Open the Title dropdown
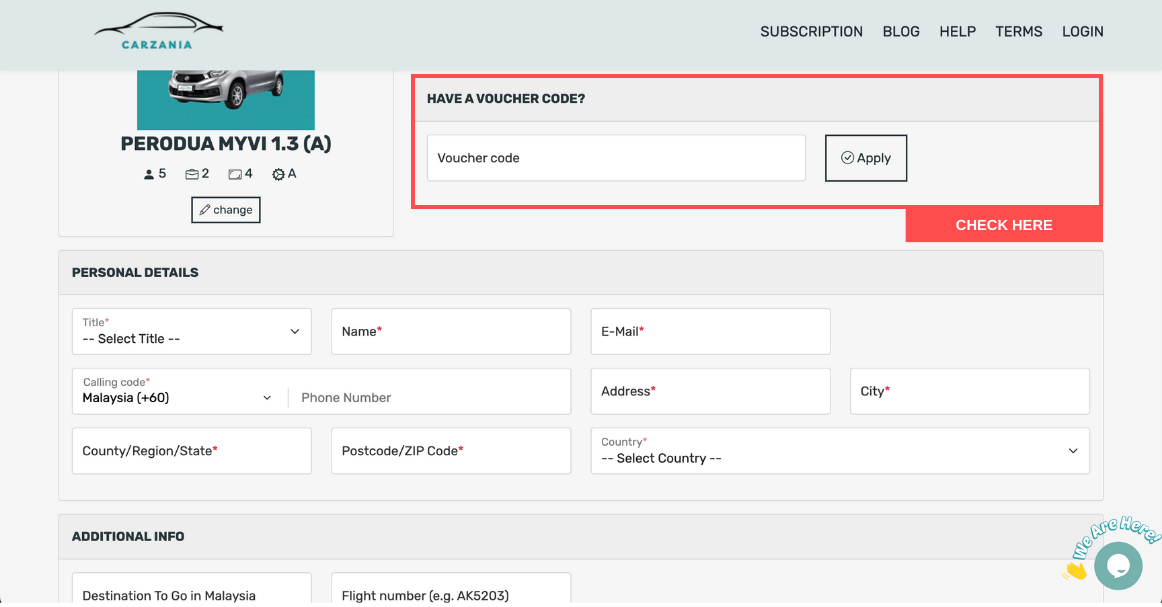Viewport: 1162px width, 607px height. click(x=192, y=331)
